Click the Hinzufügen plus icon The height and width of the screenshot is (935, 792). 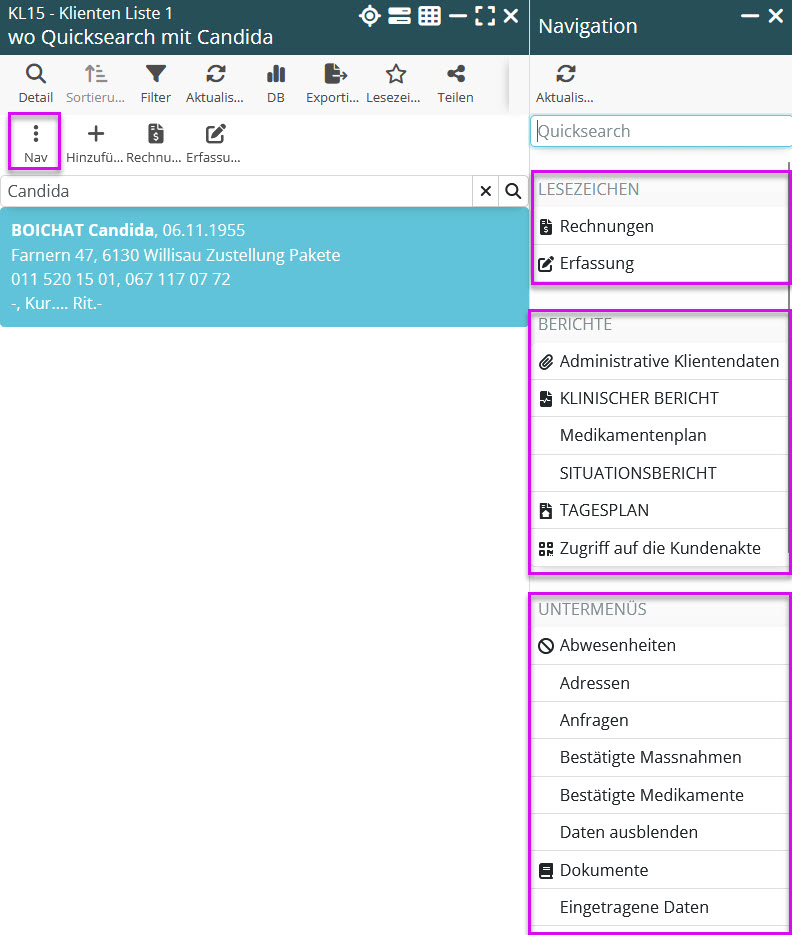click(96, 143)
